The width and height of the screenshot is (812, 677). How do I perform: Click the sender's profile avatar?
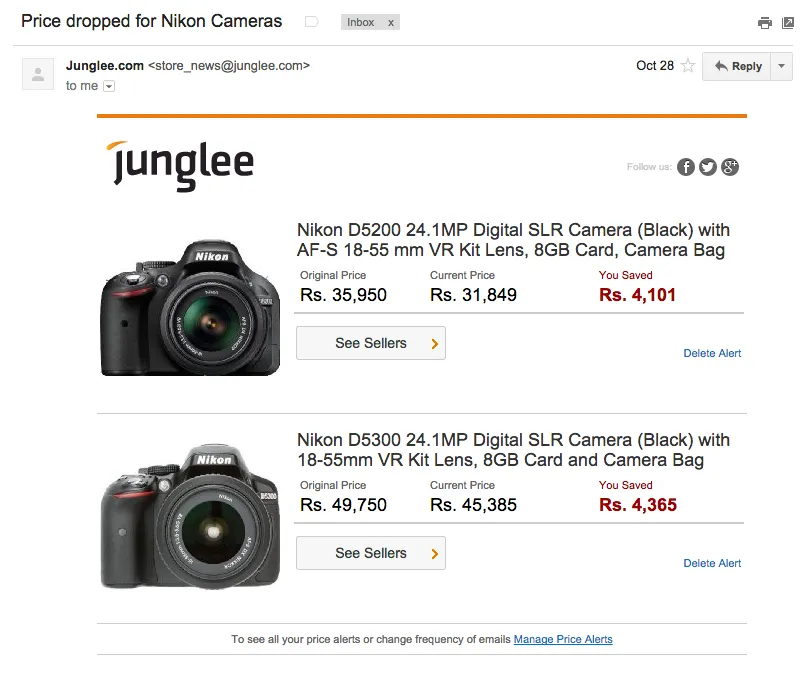coord(38,74)
